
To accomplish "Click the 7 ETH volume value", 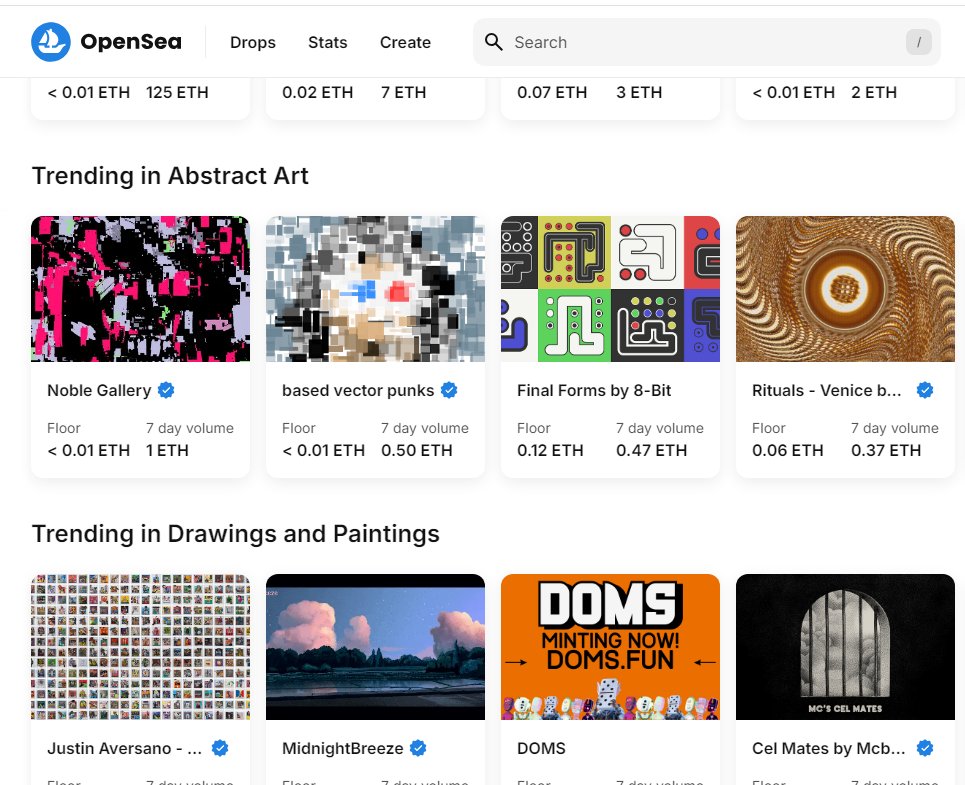I will (404, 92).
